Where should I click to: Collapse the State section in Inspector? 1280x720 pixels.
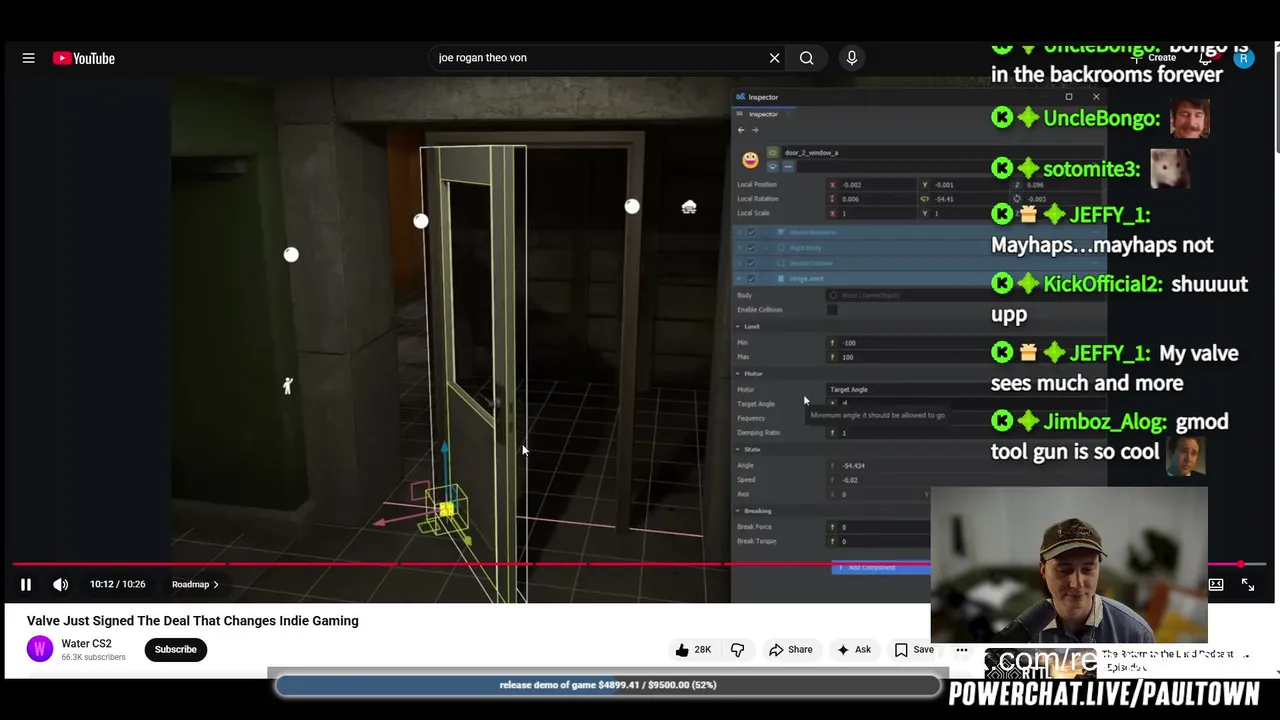coord(739,450)
